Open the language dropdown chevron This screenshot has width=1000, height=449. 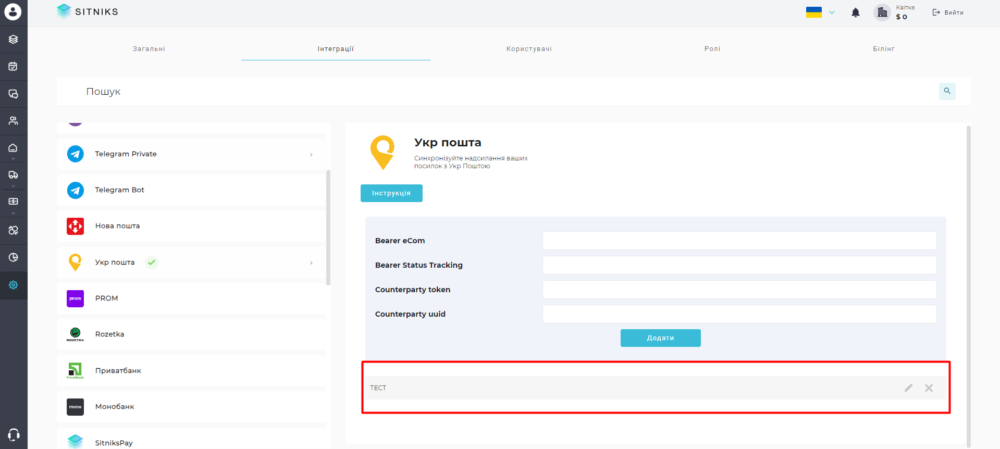pyautogui.click(x=832, y=13)
